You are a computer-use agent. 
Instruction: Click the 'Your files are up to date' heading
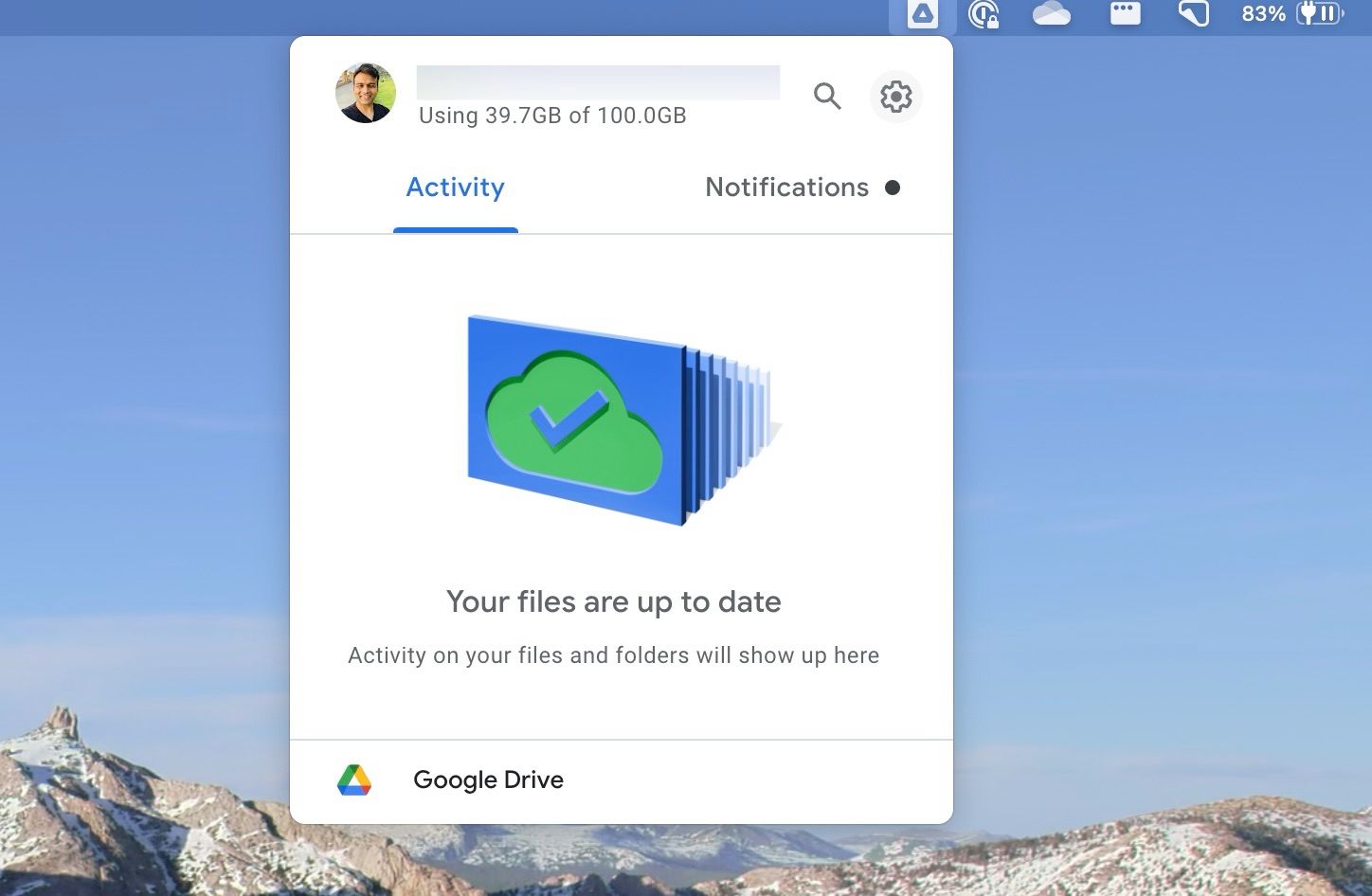coord(614,601)
